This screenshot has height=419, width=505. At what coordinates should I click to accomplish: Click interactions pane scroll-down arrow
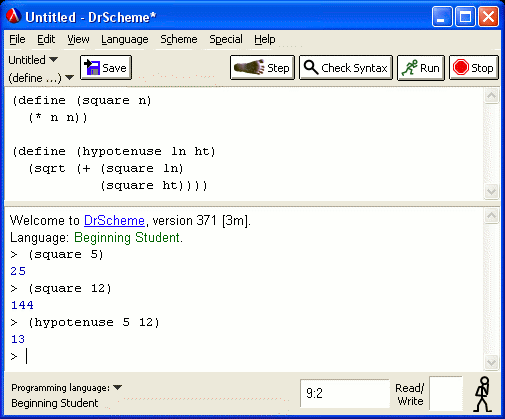click(x=492, y=362)
